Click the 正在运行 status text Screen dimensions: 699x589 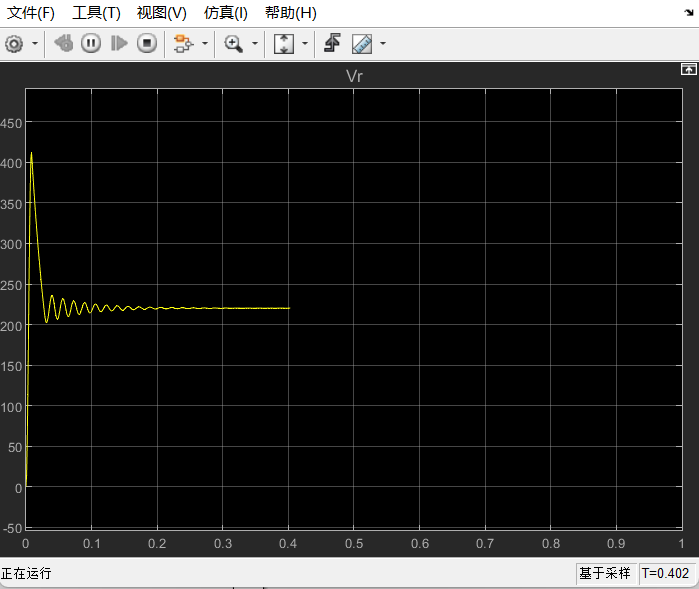click(x=26, y=573)
